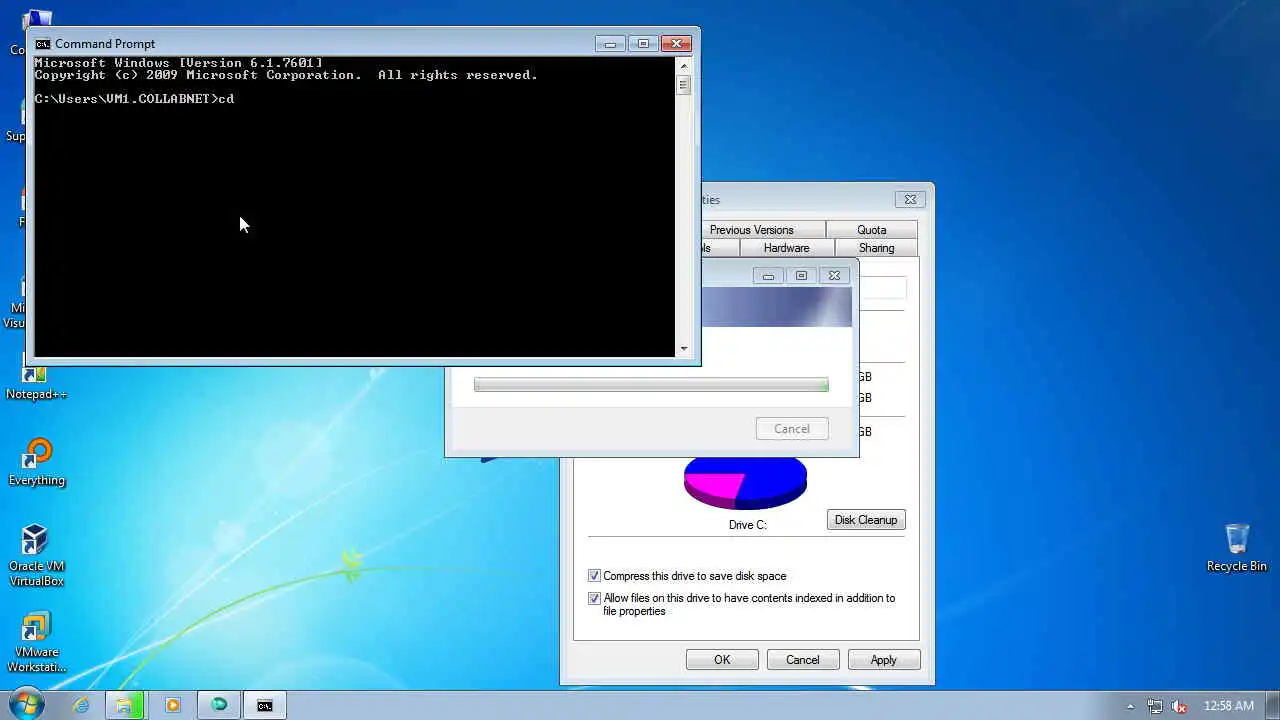1280x720 pixels.
Task: Click the Command Prompt scrollbar thumb
Action: tap(684, 85)
